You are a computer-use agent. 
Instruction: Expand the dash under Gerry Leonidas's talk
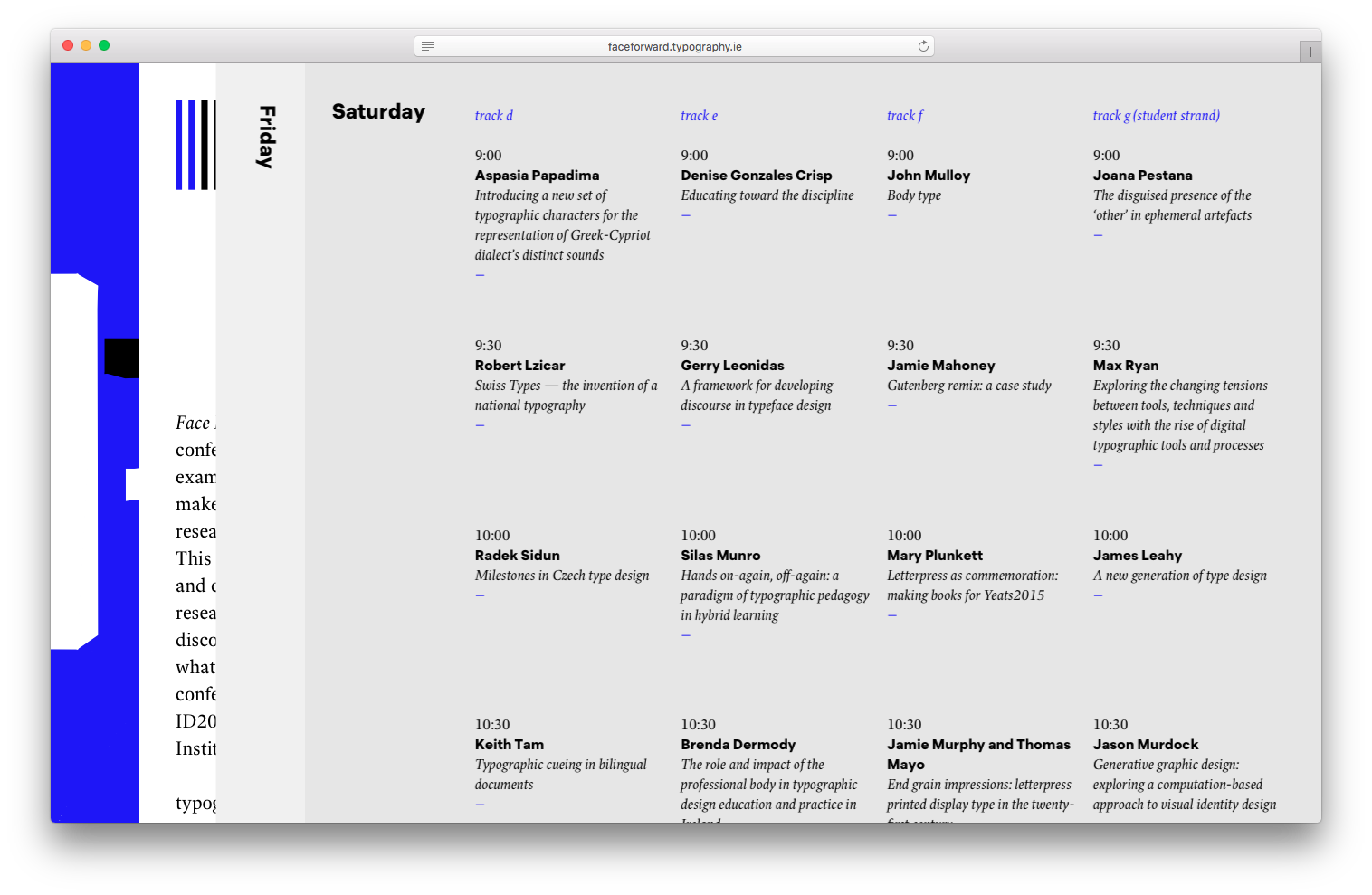tap(686, 425)
